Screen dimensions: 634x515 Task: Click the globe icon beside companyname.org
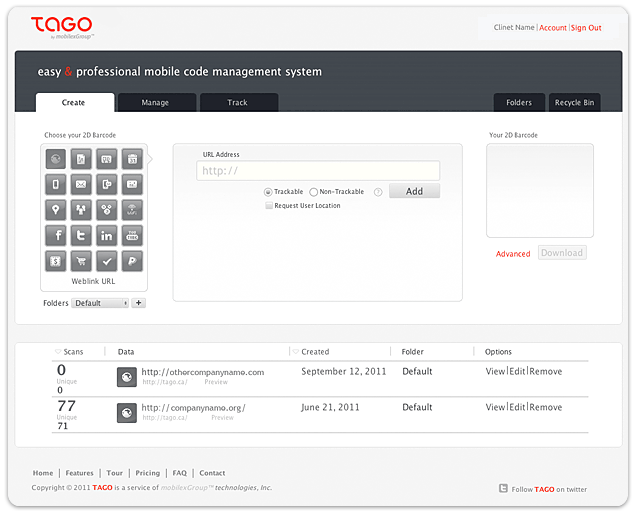[x=127, y=413]
